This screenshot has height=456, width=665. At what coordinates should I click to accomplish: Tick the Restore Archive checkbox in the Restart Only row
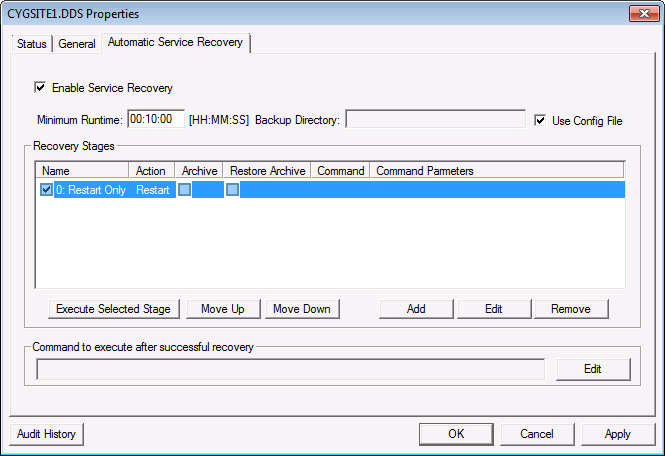tap(232, 190)
